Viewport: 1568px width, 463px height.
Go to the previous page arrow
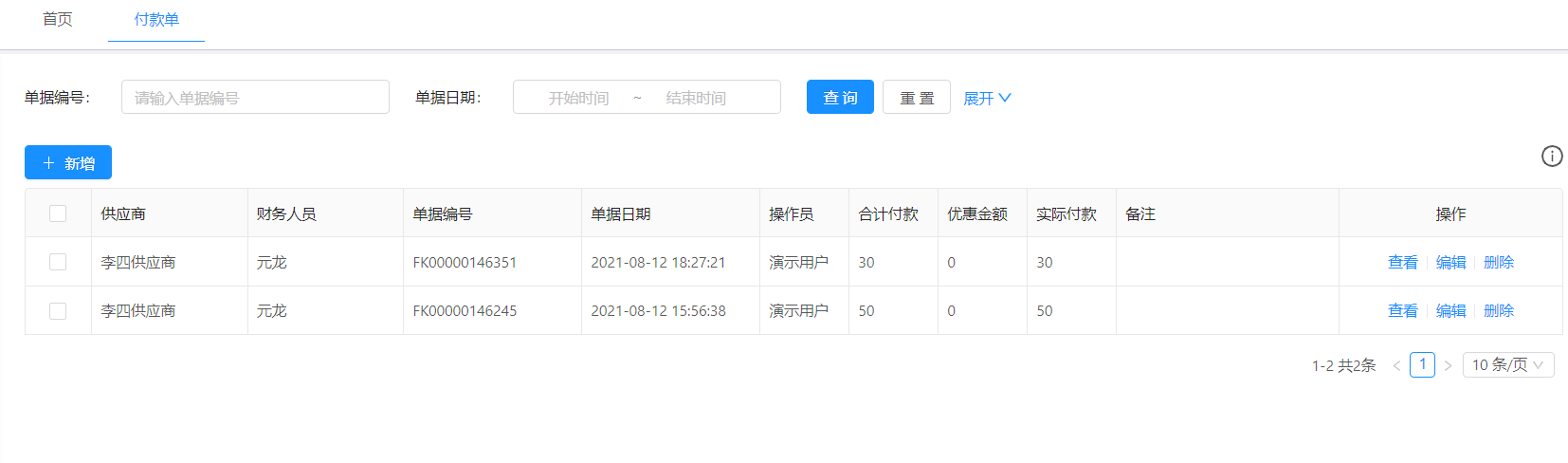pos(1396,365)
